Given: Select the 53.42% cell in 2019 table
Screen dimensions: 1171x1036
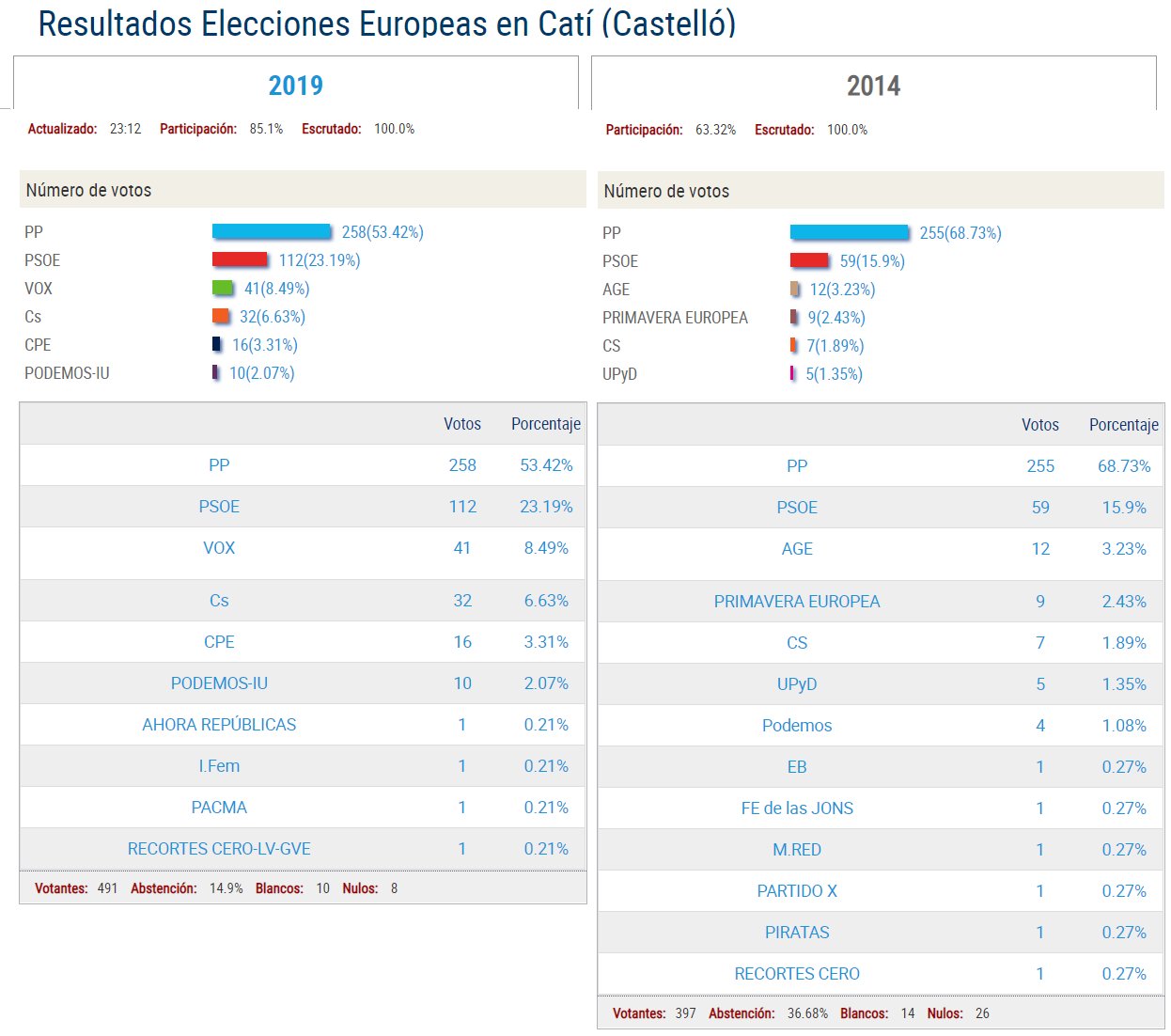Looking at the screenshot, I should [x=546, y=465].
